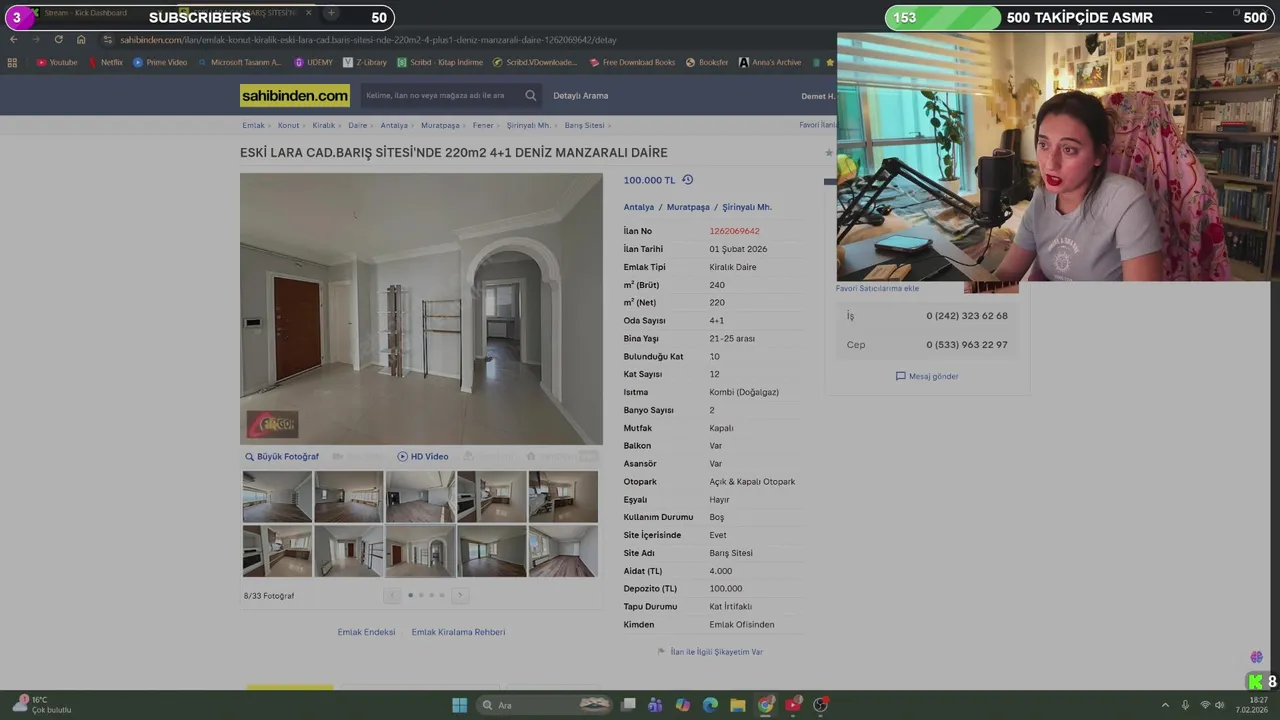Open the Microsoft Tasarım bookmark
The width and height of the screenshot is (1280, 720).
pos(240,62)
